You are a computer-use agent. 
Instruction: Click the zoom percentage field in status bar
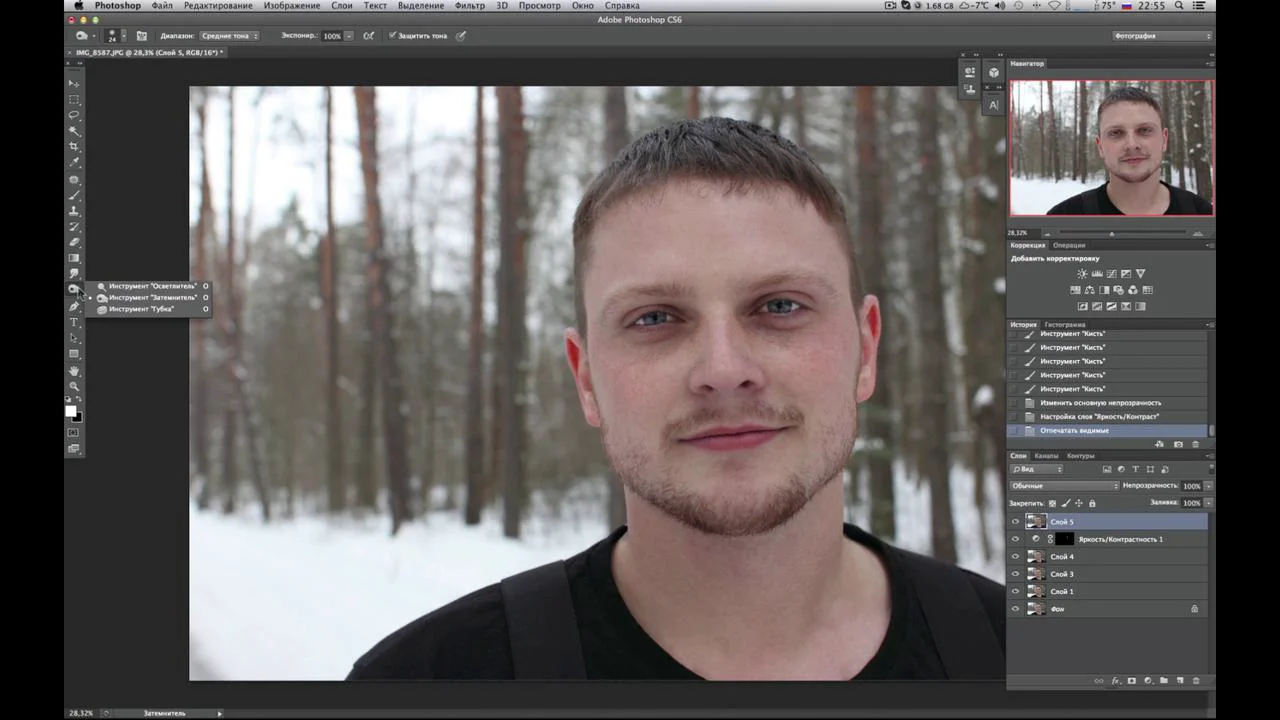click(x=81, y=713)
